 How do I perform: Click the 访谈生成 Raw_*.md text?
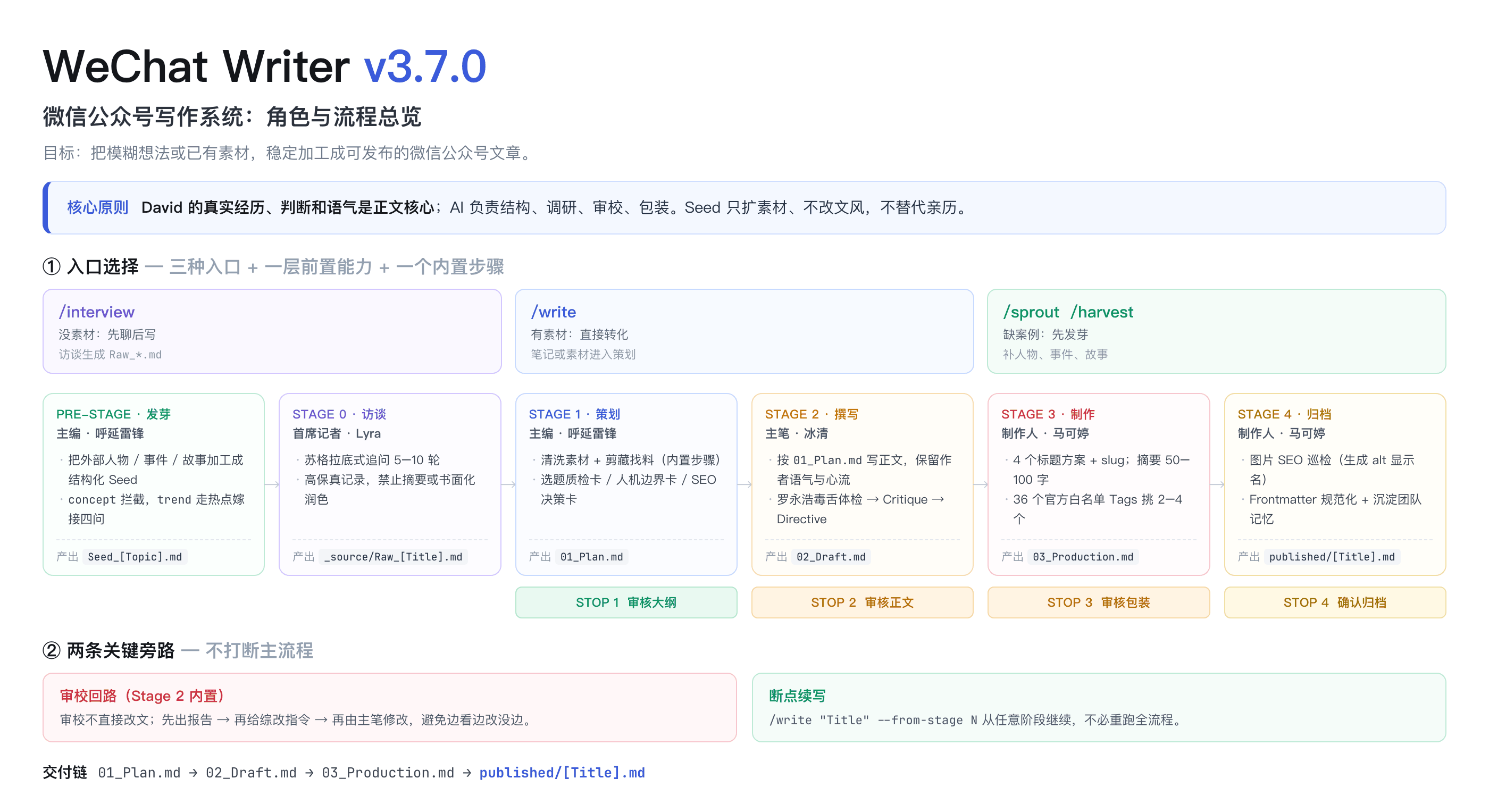click(x=110, y=354)
